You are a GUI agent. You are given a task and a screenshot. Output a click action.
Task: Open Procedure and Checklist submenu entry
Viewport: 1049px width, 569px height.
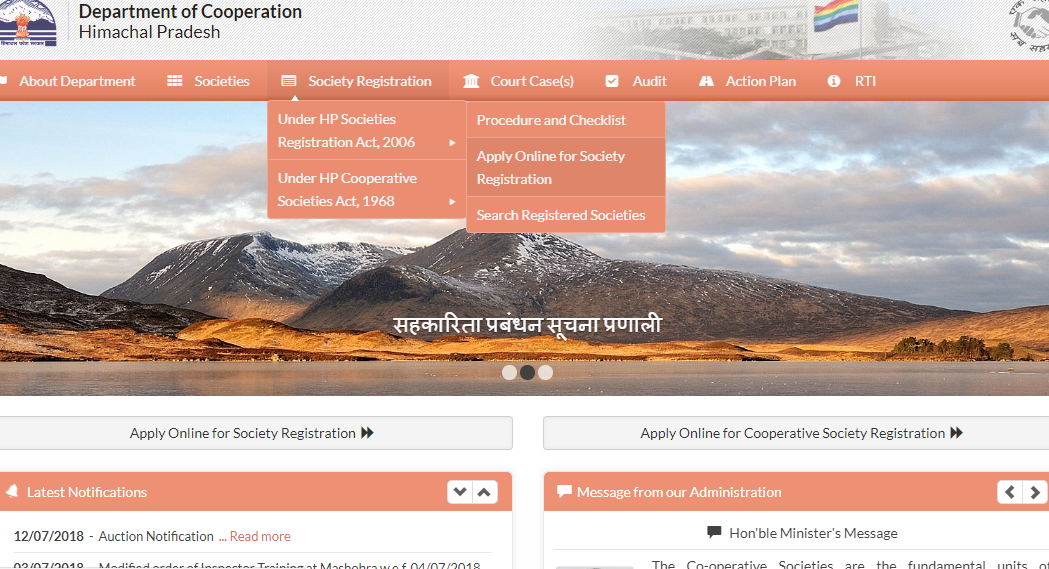(565, 120)
